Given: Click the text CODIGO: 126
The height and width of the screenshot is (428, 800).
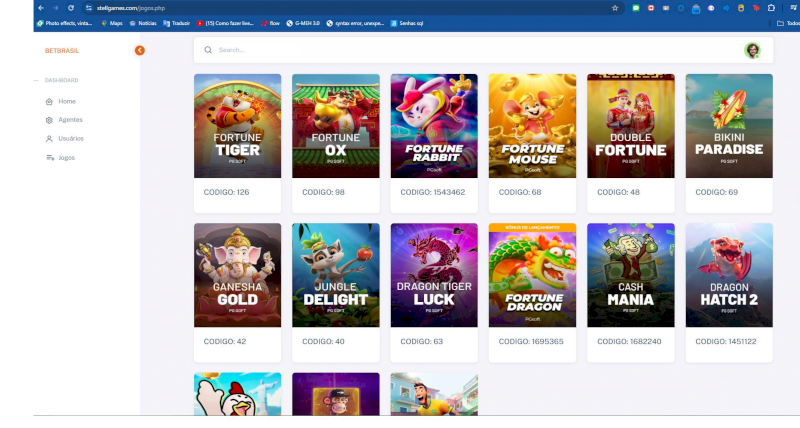Looking at the screenshot, I should pos(227,192).
